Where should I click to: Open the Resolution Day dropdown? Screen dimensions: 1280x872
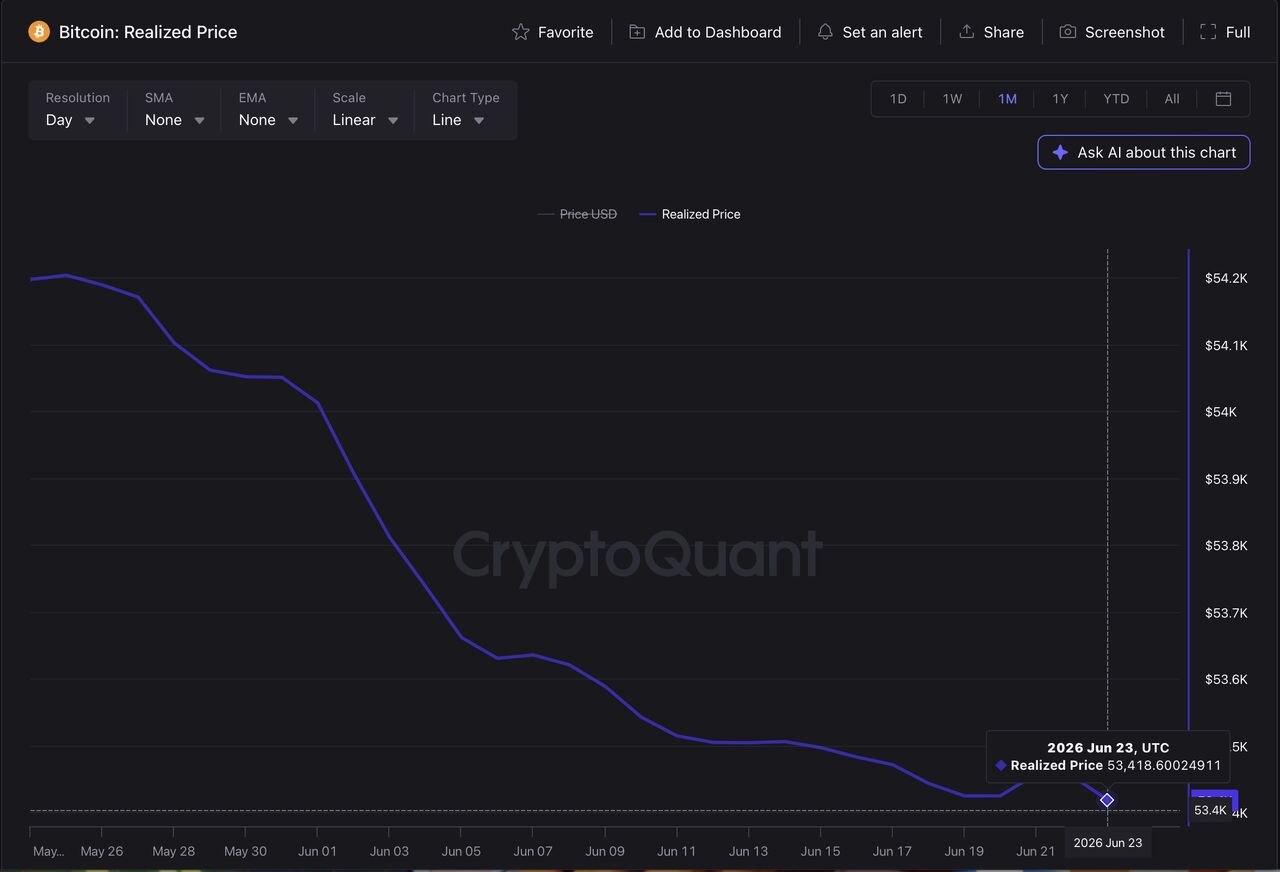(x=77, y=110)
